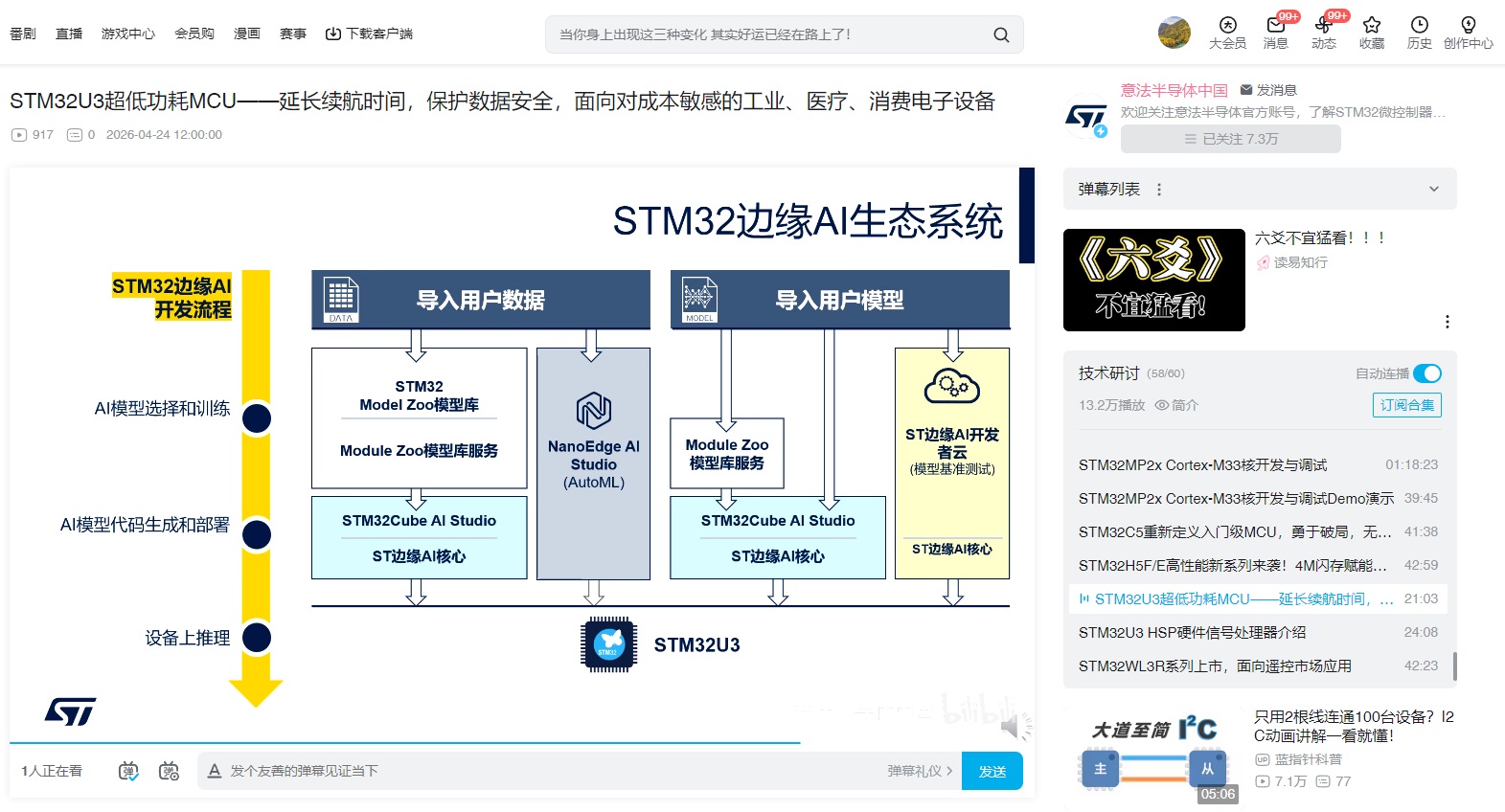Open the 六爻不宜猛看 video title link
Screen dimensions: 1505x812
tap(1320, 237)
